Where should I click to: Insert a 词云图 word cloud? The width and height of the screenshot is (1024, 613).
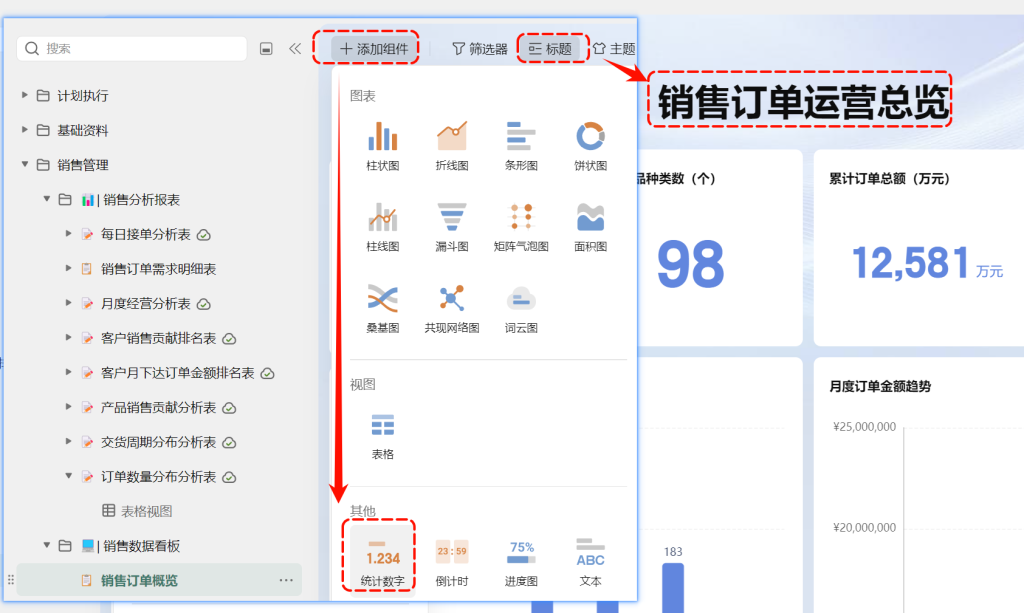(x=521, y=299)
